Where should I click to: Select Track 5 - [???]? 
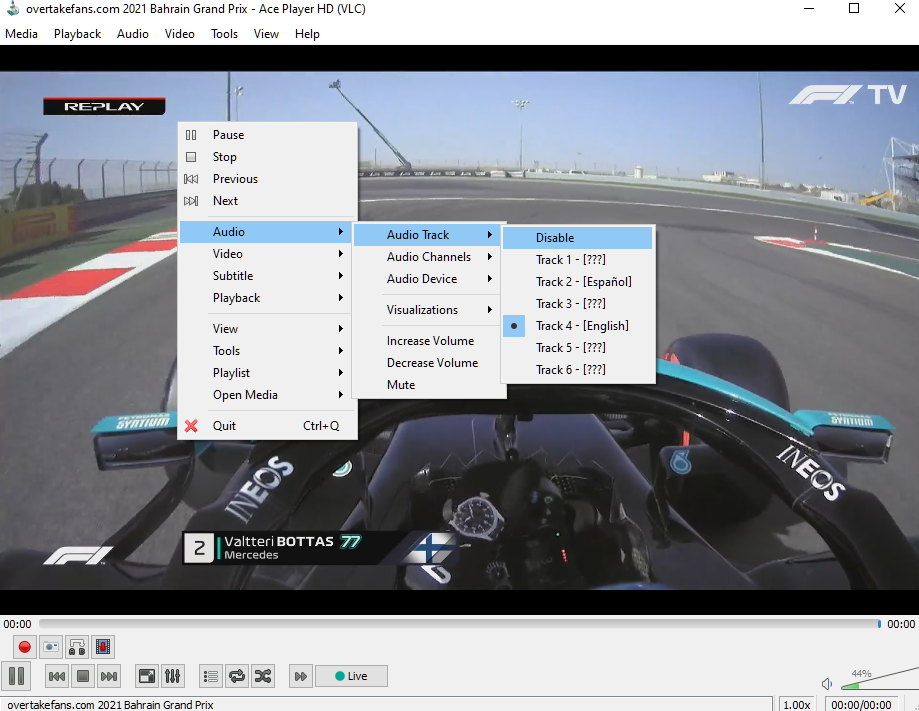(x=577, y=348)
